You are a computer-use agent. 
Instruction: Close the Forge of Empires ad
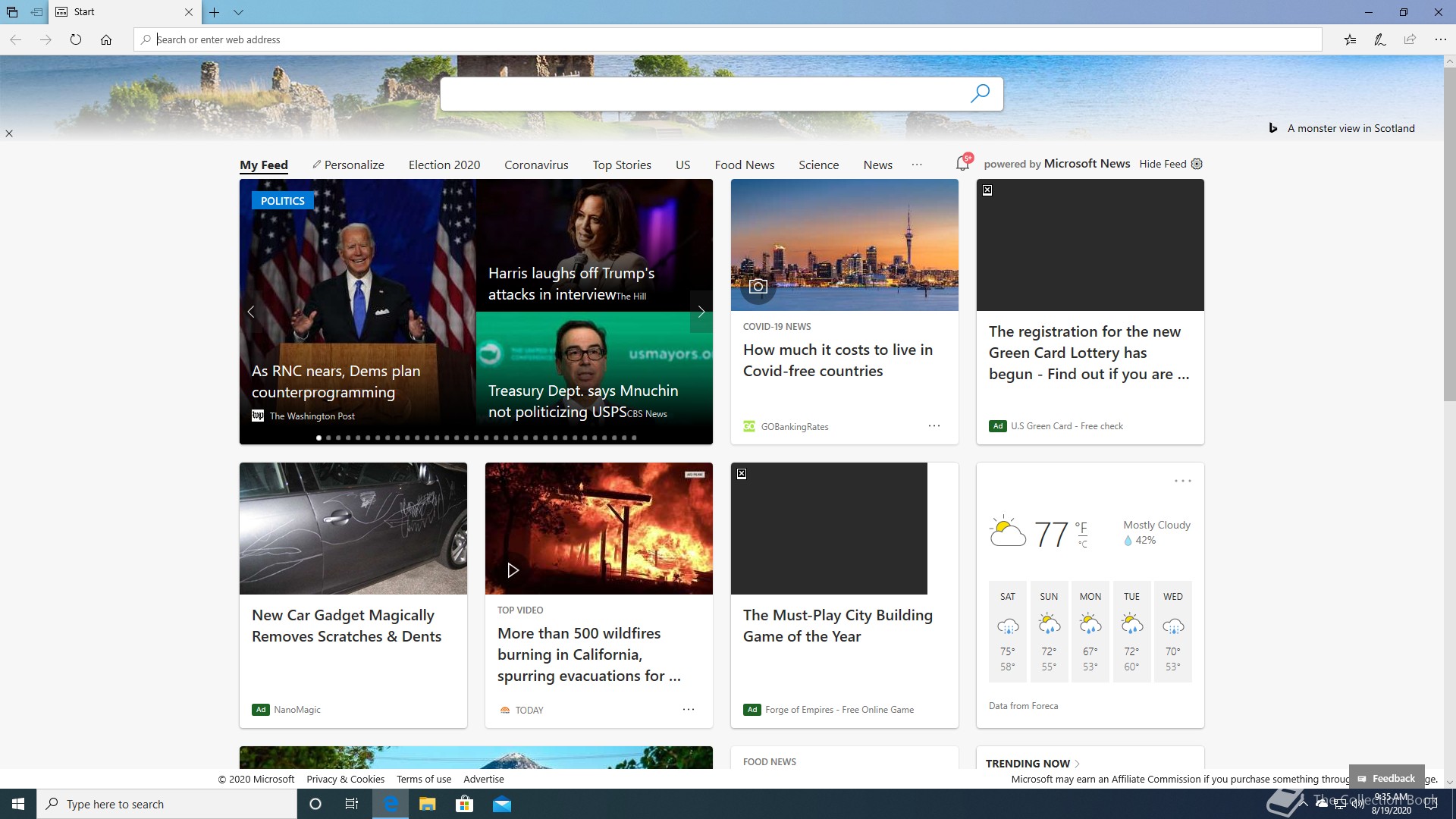pyautogui.click(x=742, y=474)
